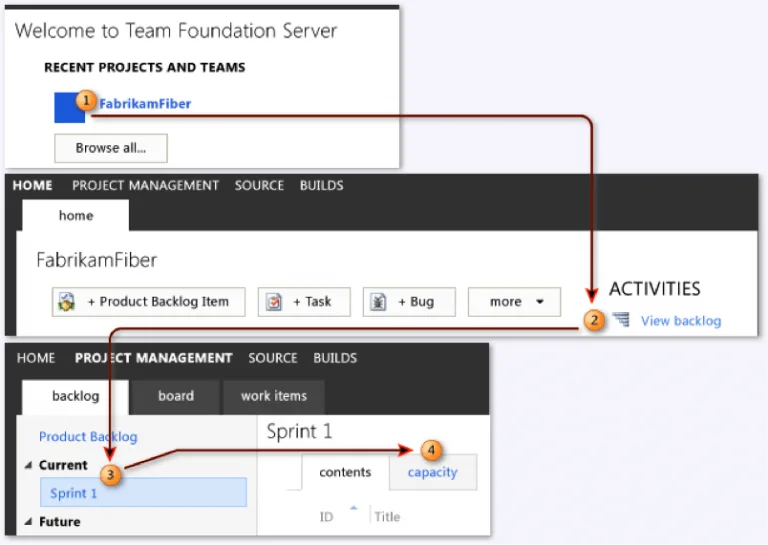Image resolution: width=768 pixels, height=545 pixels.
Task: Select the backlog tab
Action: 75,396
